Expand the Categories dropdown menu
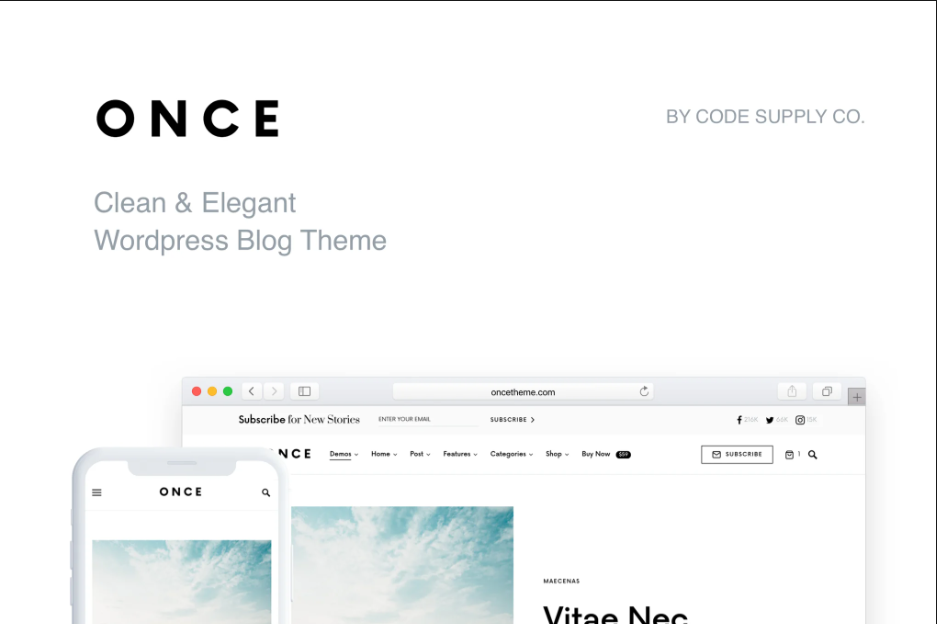Image resolution: width=937 pixels, height=624 pixels. (x=512, y=454)
